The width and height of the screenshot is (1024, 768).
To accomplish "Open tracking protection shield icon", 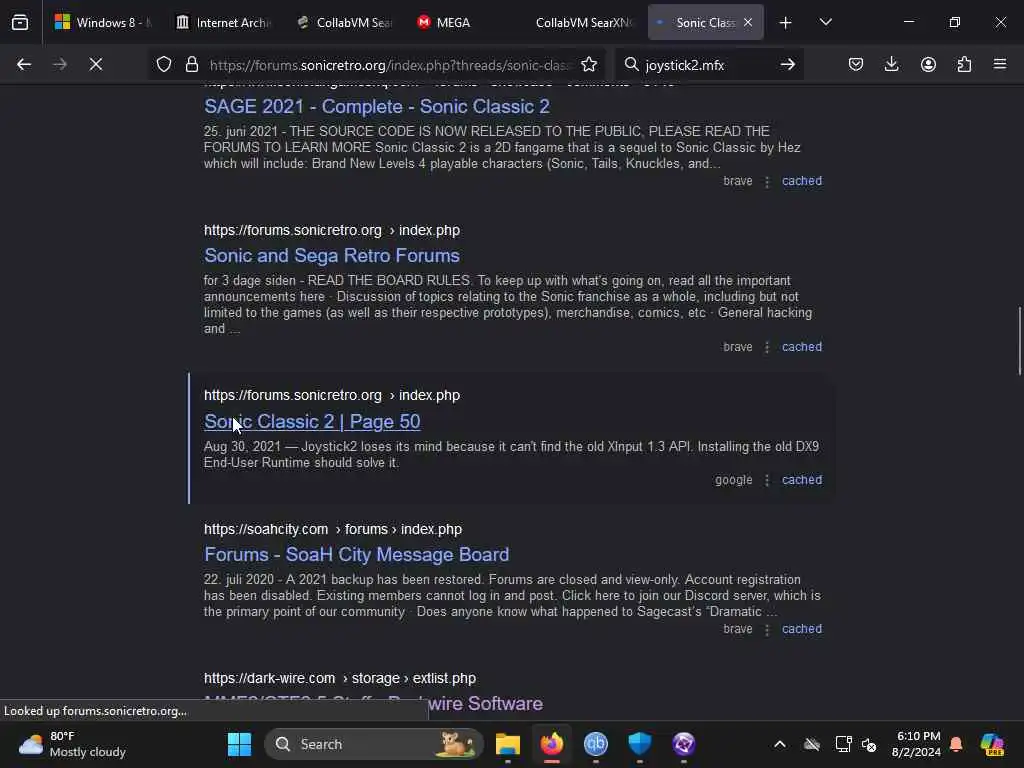I will (x=164, y=64).
